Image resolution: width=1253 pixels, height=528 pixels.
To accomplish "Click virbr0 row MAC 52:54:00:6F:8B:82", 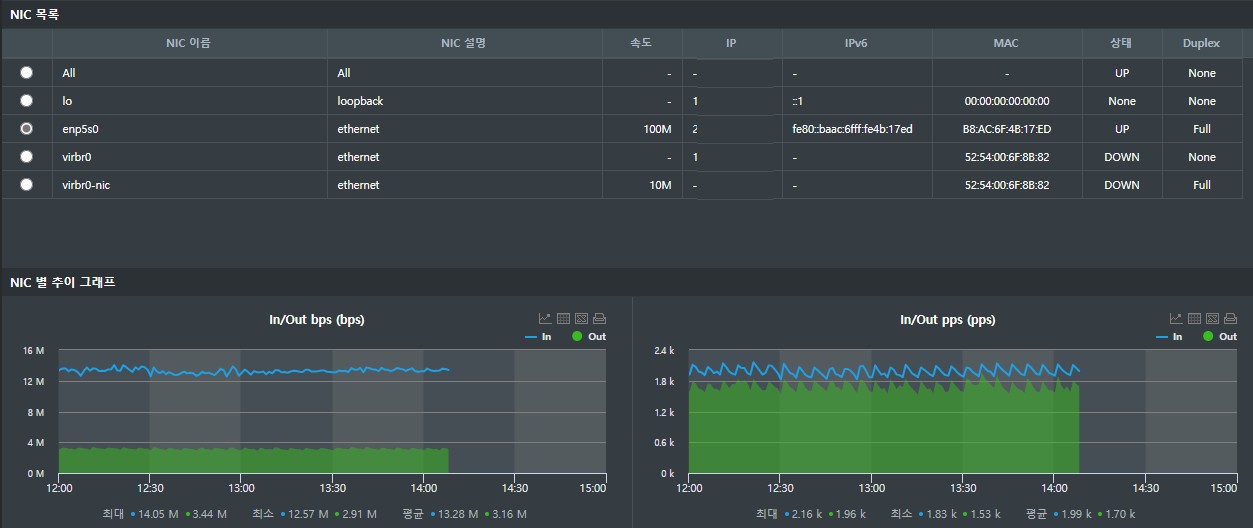I will click(1007, 157).
